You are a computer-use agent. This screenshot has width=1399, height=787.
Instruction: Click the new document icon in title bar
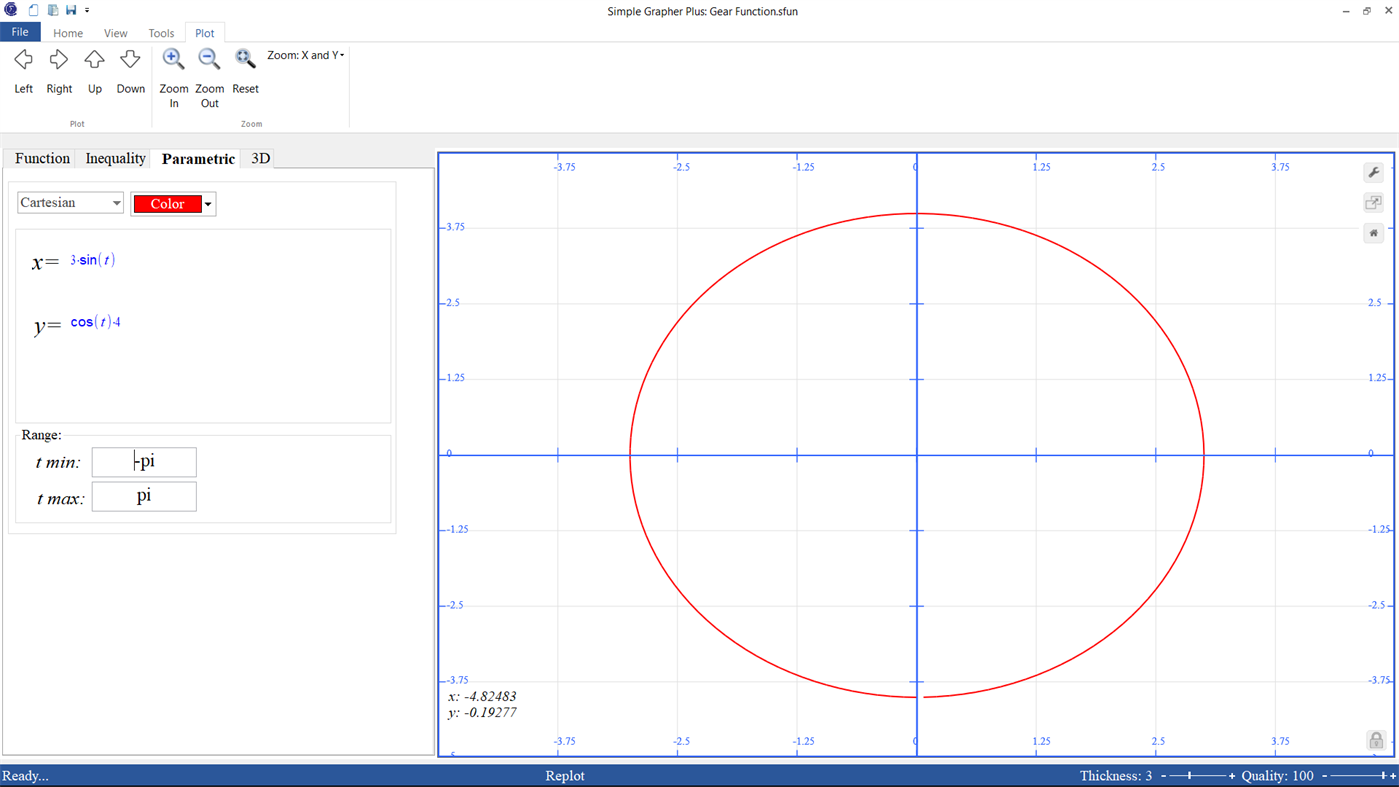[x=33, y=10]
